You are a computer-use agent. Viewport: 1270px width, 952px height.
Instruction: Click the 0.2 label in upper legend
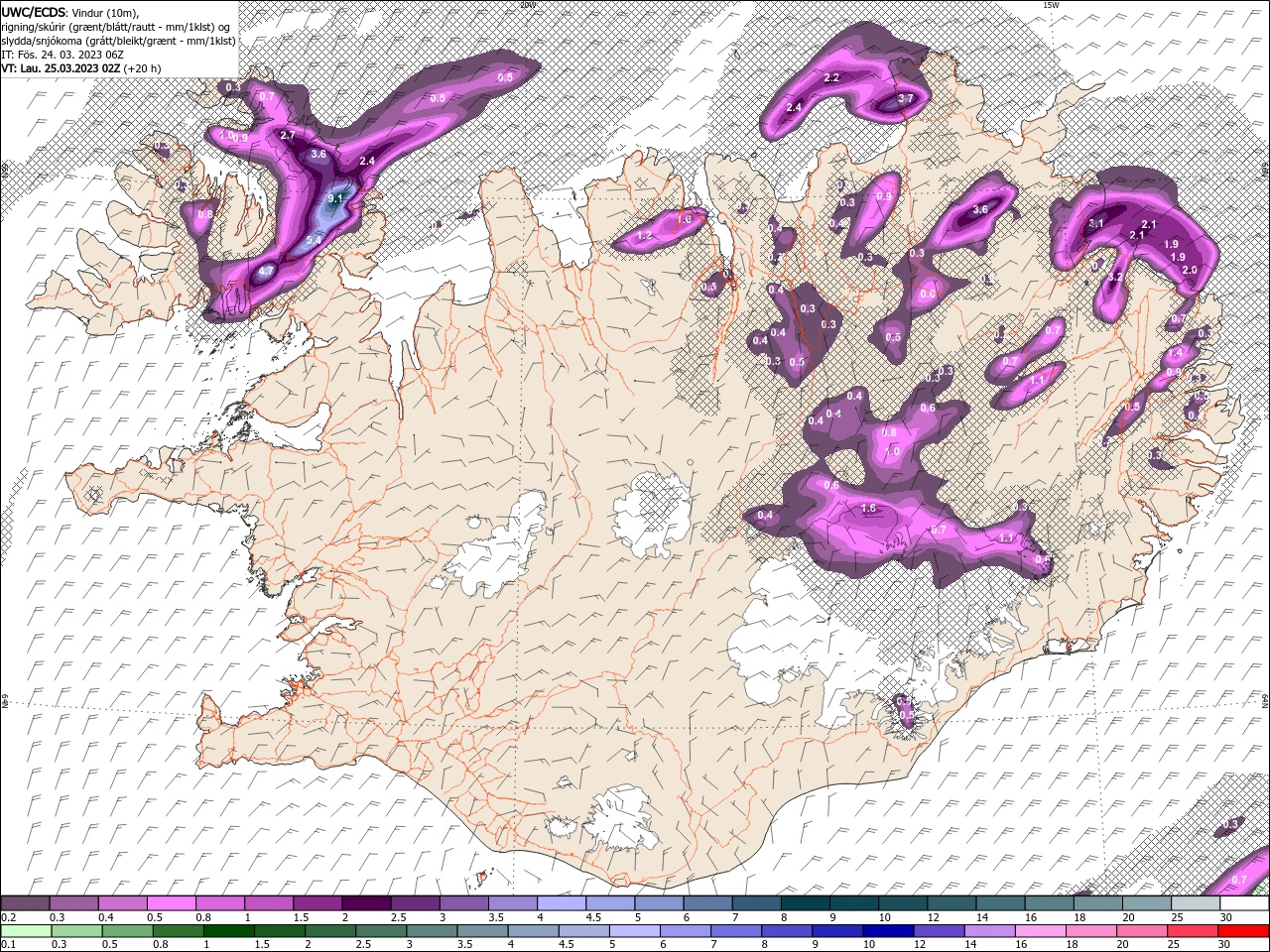tap(8, 917)
